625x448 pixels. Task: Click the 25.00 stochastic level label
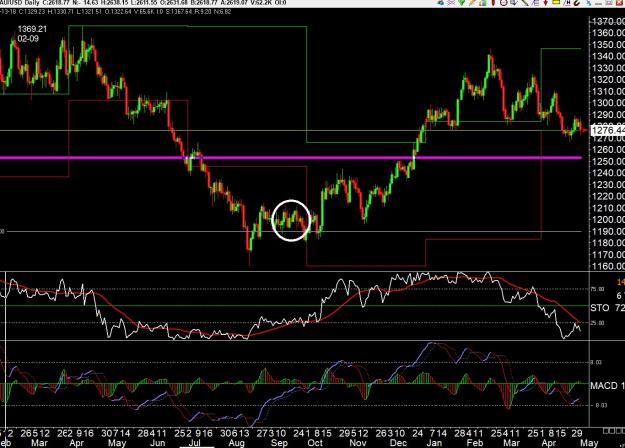[x=599, y=323]
